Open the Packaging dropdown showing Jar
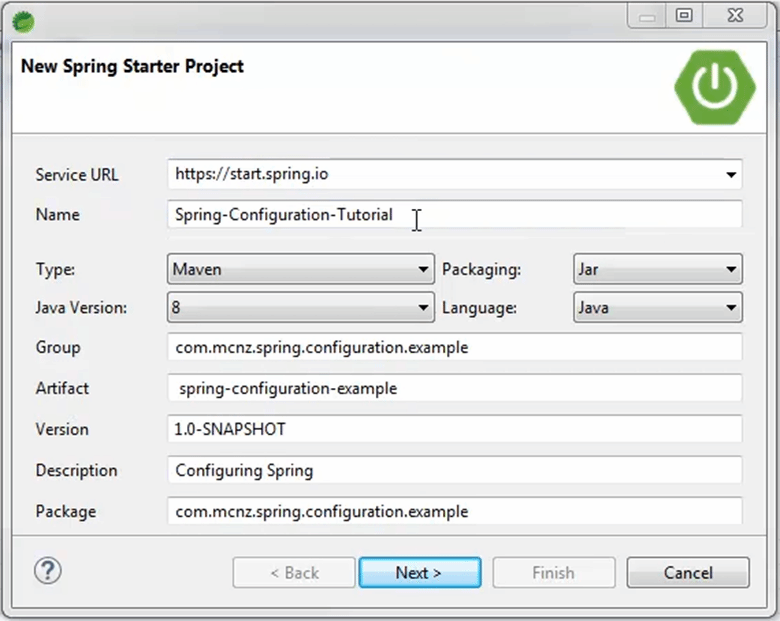 (658, 269)
